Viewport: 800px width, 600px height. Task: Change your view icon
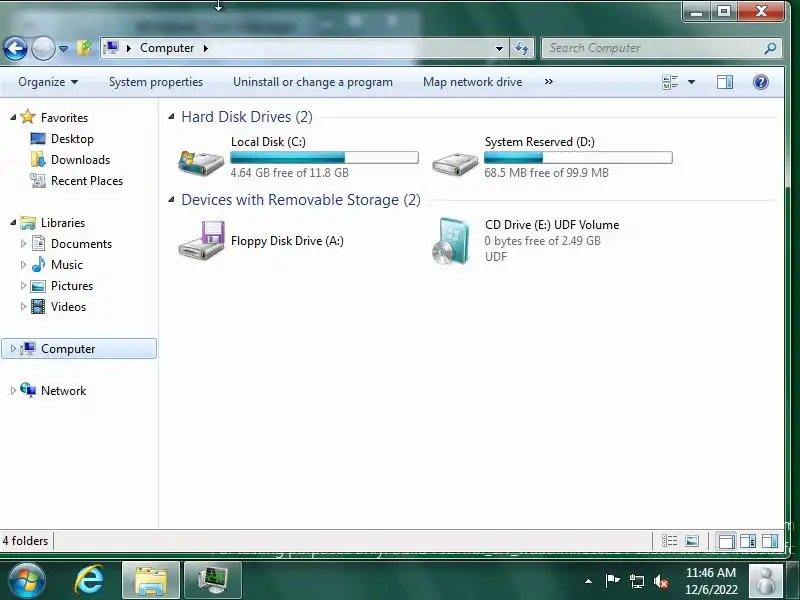point(670,82)
